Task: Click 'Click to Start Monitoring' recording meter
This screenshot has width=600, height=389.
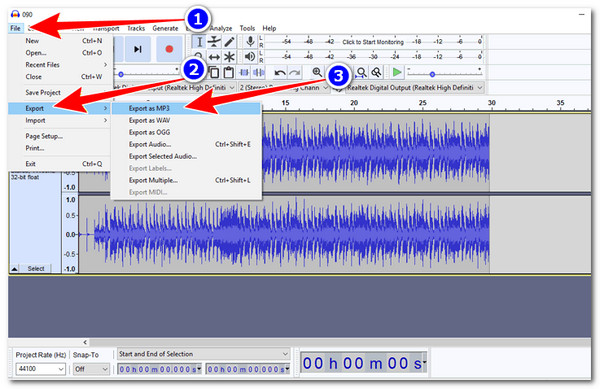Action: click(x=373, y=42)
